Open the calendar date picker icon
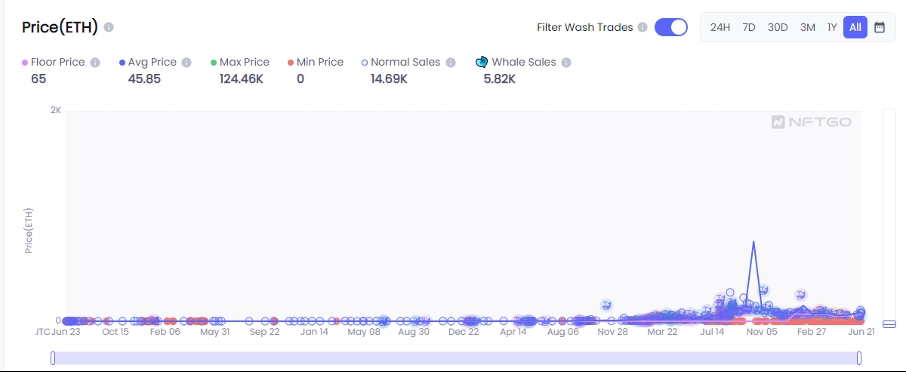This screenshot has height=372, width=906. tap(879, 27)
